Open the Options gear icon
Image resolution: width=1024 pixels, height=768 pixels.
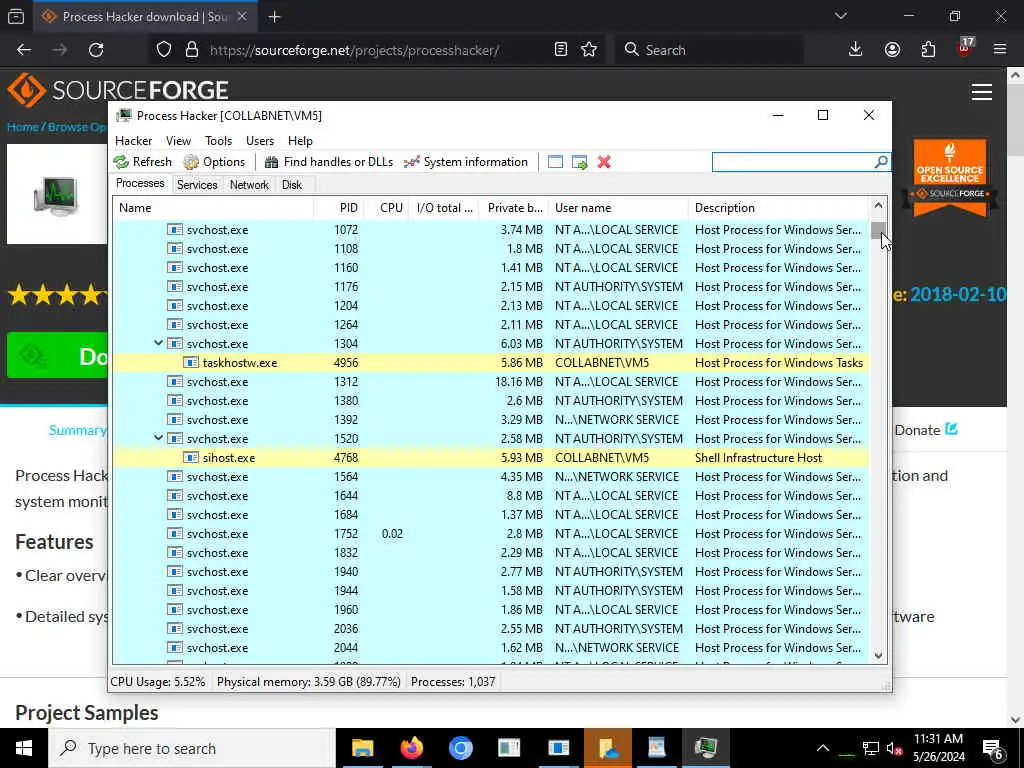coord(191,162)
